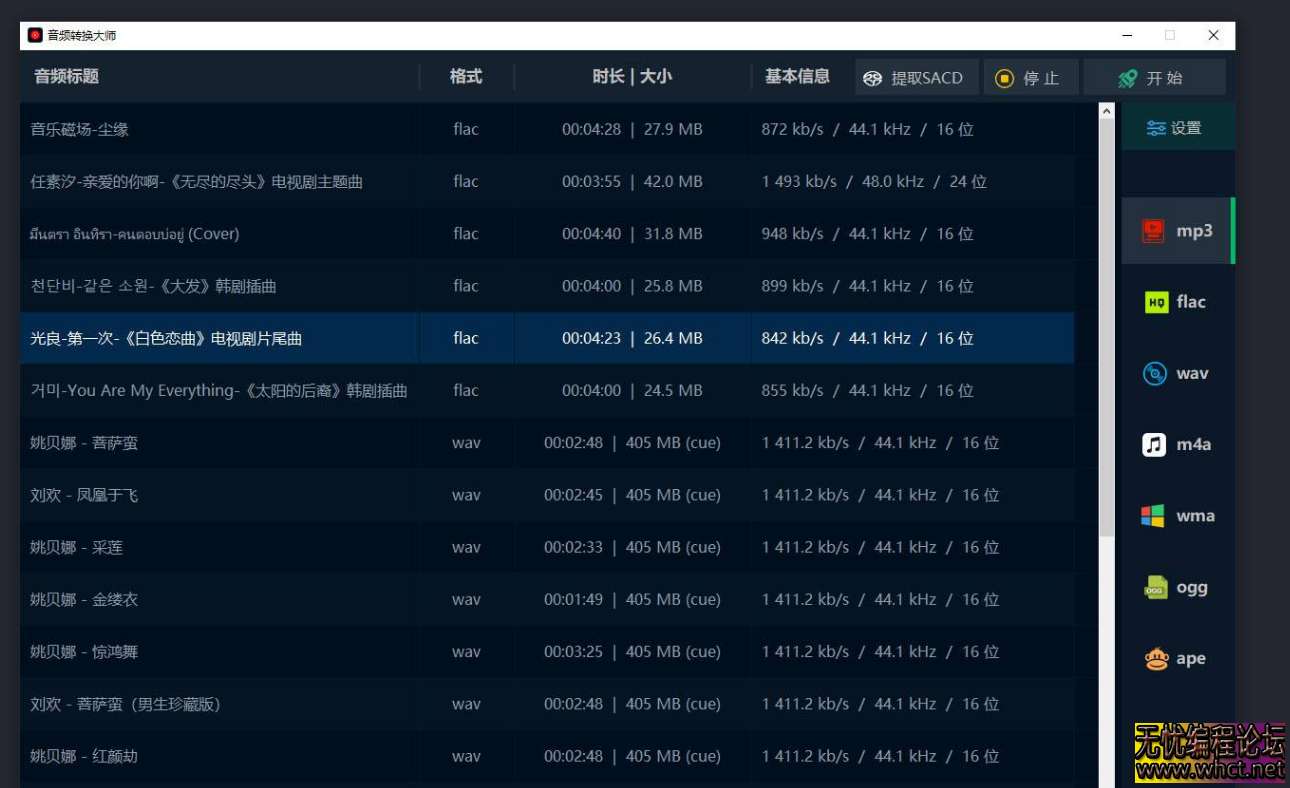The height and width of the screenshot is (788, 1290).
Task: Stop conversion with the 停止 button
Action: pos(1030,77)
